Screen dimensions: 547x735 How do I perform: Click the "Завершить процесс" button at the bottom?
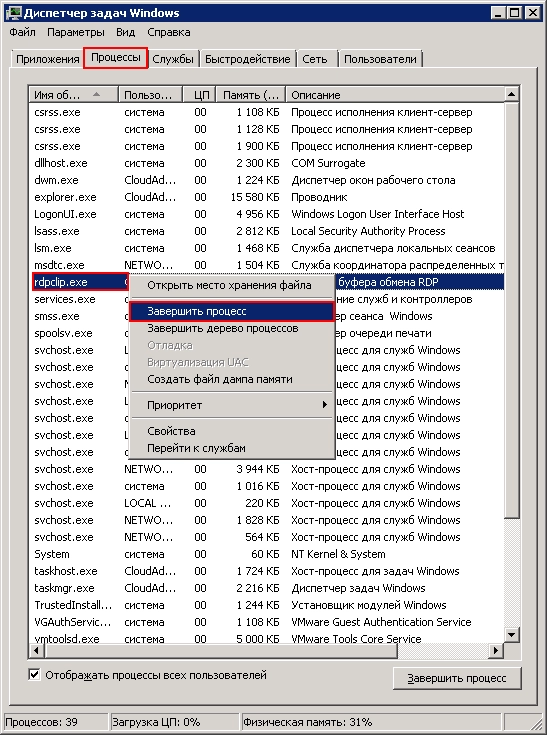pos(457,678)
